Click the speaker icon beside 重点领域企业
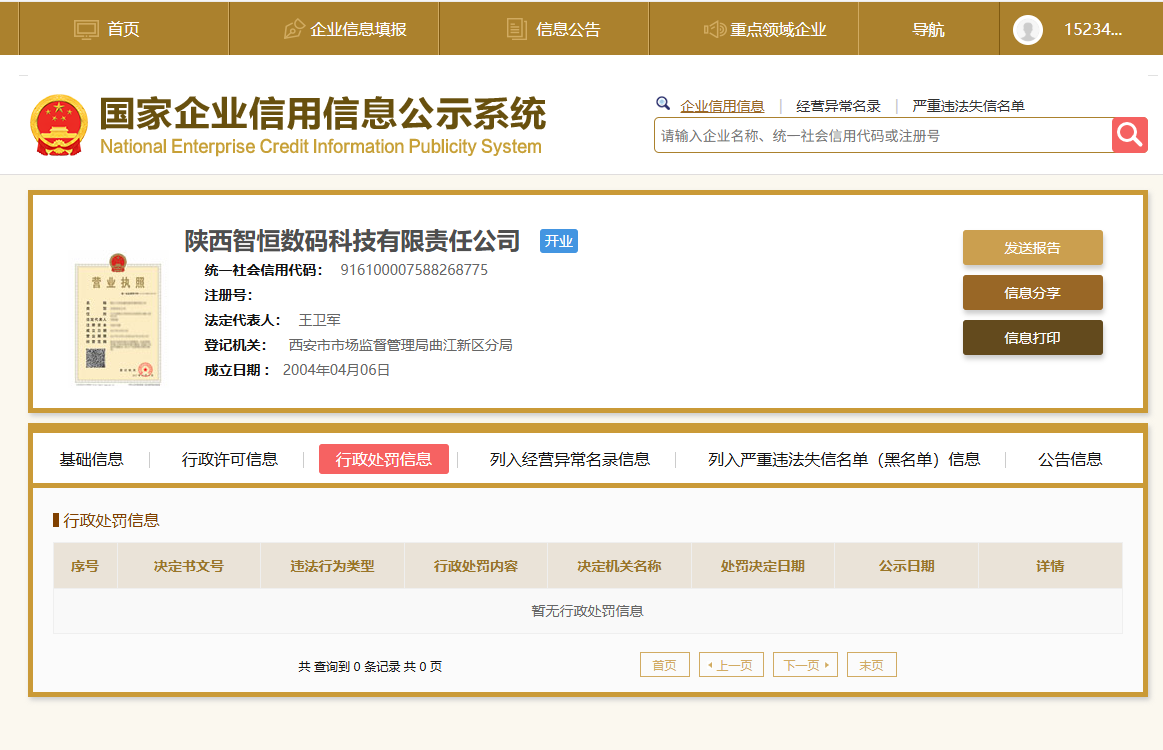The image size is (1163, 750). 714,30
